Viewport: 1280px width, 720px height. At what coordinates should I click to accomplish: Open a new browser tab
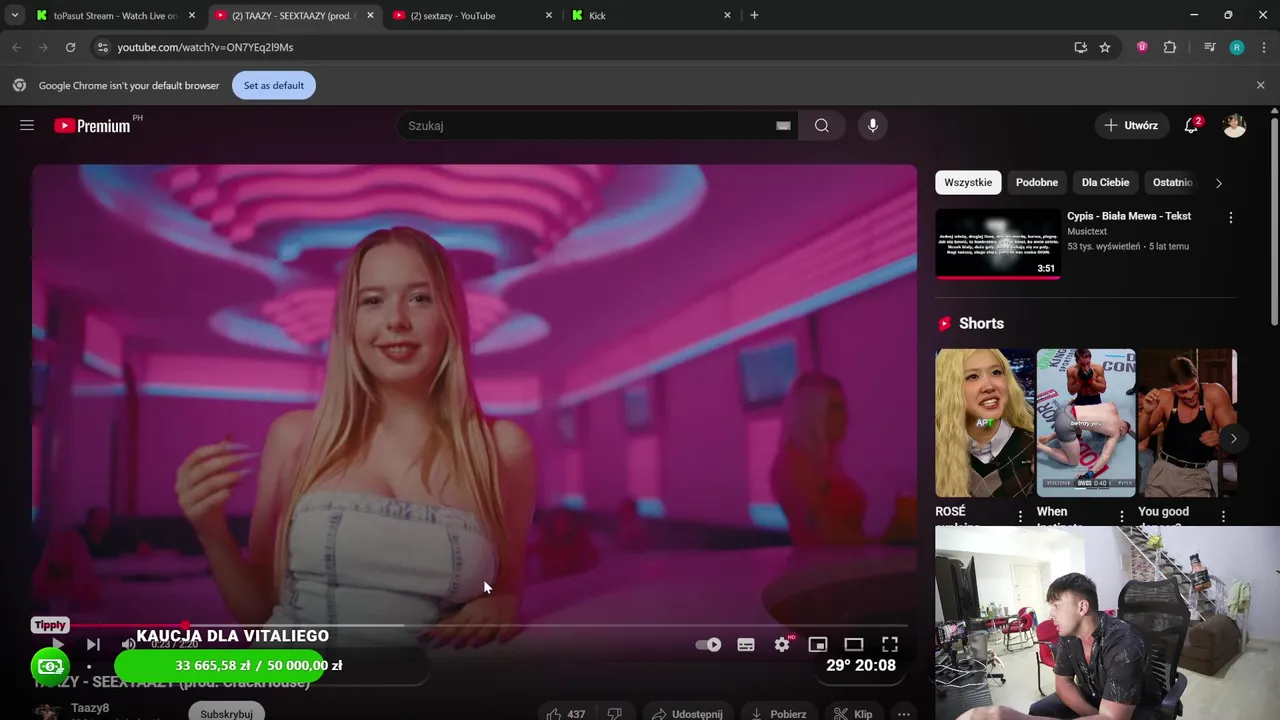(754, 15)
